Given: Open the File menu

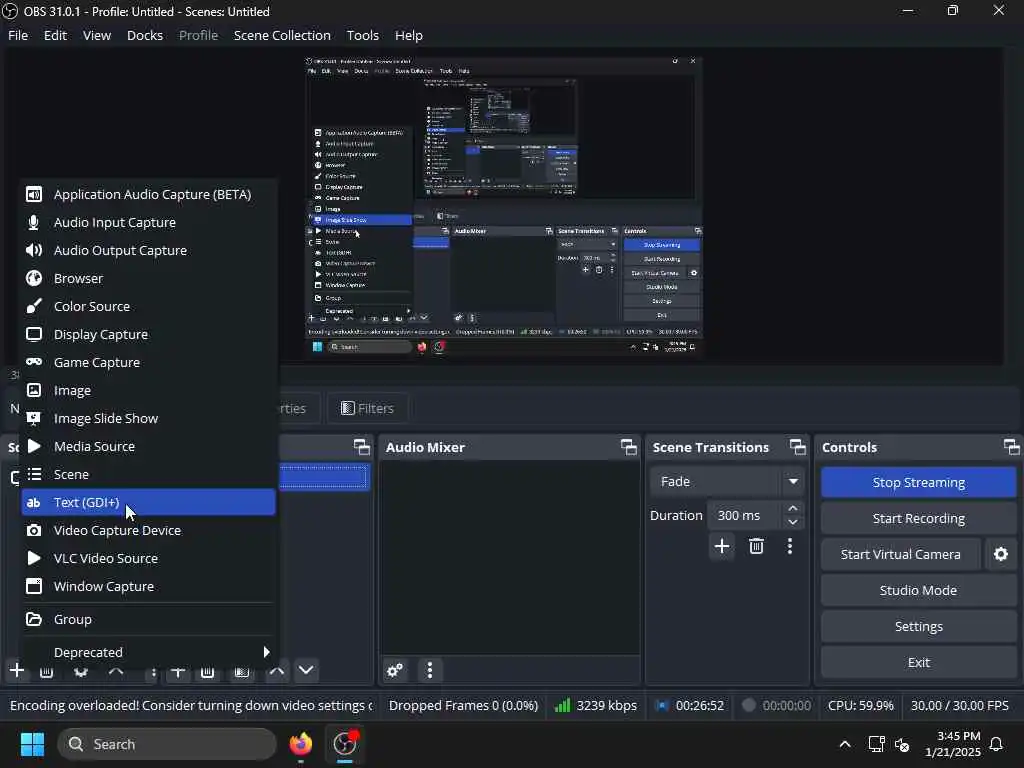Looking at the screenshot, I should [x=18, y=35].
